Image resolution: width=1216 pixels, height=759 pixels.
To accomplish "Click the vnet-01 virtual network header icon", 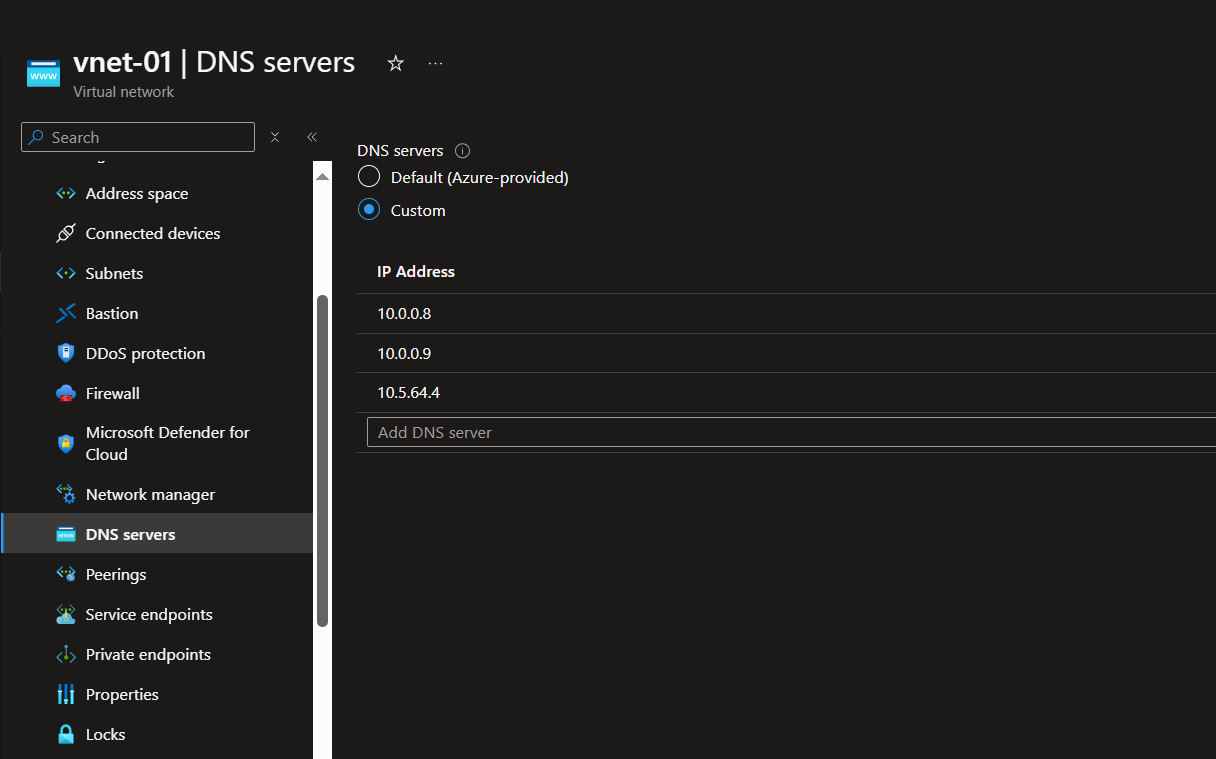I will 43,73.
